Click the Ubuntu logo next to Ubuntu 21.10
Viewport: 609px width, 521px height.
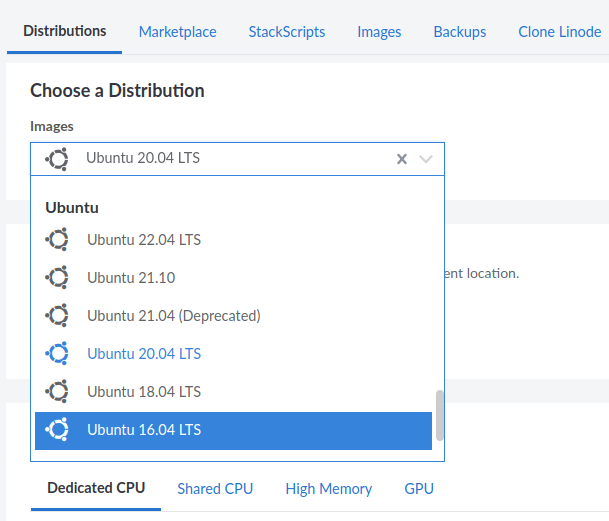pyautogui.click(x=57, y=277)
